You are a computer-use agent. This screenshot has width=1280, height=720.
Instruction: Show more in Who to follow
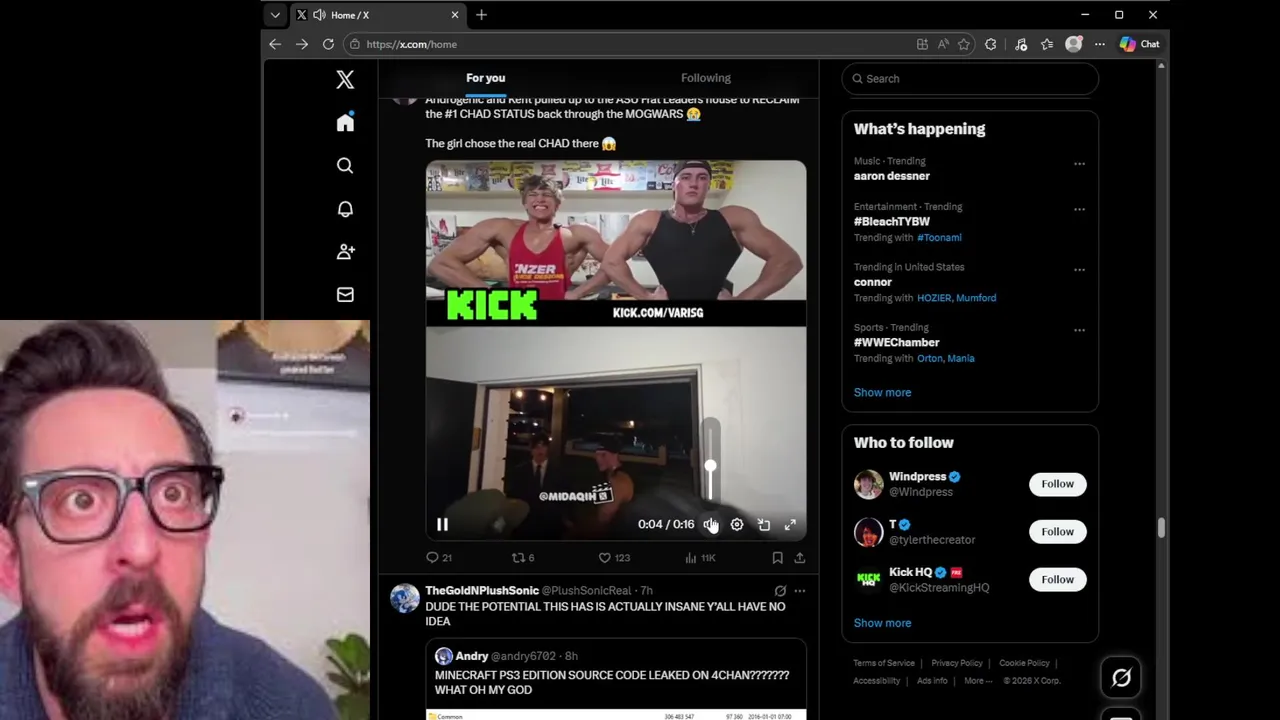(x=882, y=623)
